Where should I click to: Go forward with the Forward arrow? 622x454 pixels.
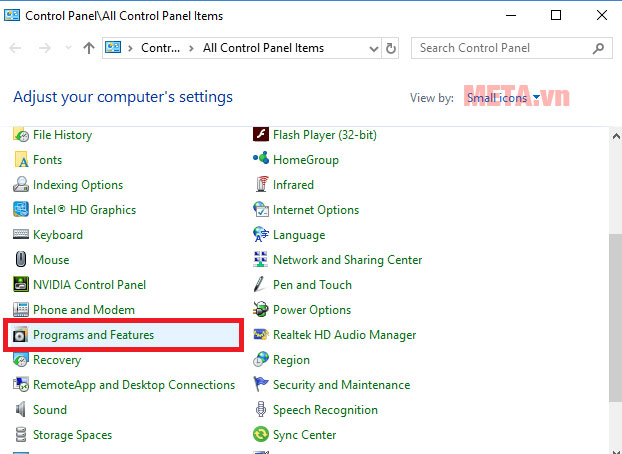point(45,48)
